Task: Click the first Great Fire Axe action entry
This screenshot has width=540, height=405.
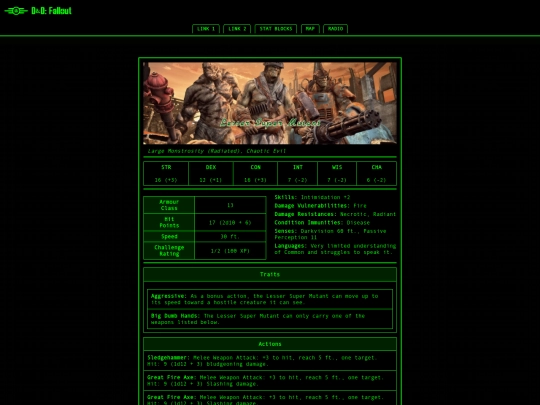Action: 270,381
